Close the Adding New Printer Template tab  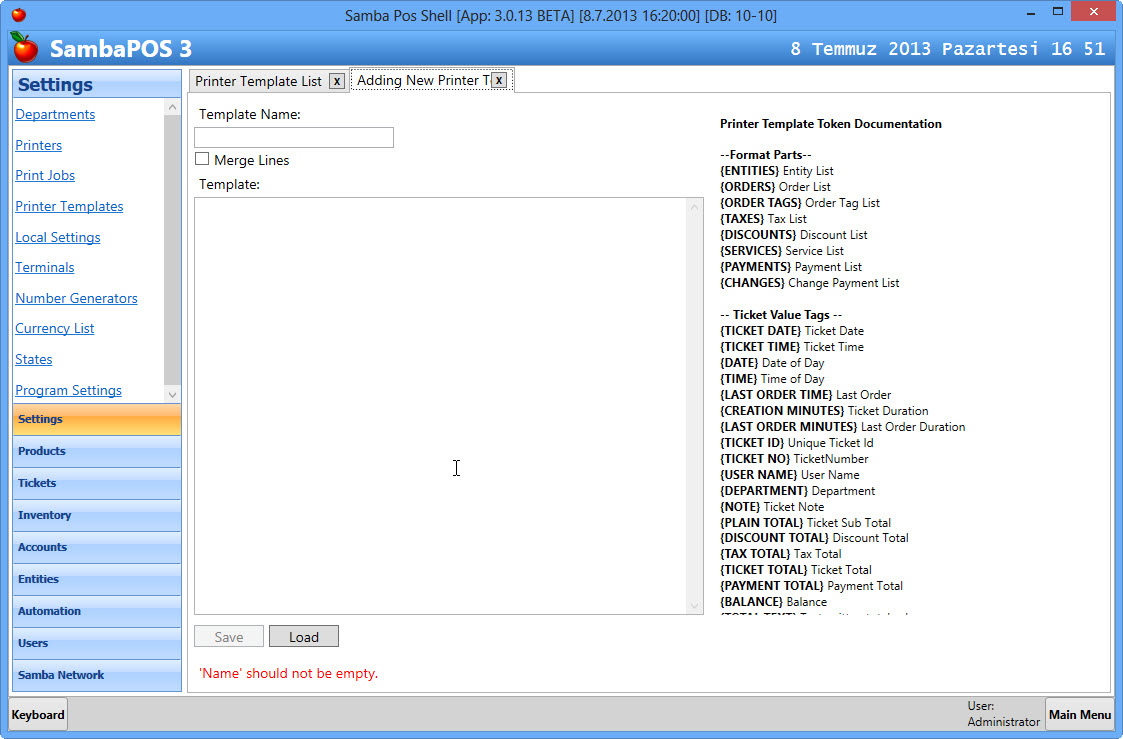click(499, 80)
